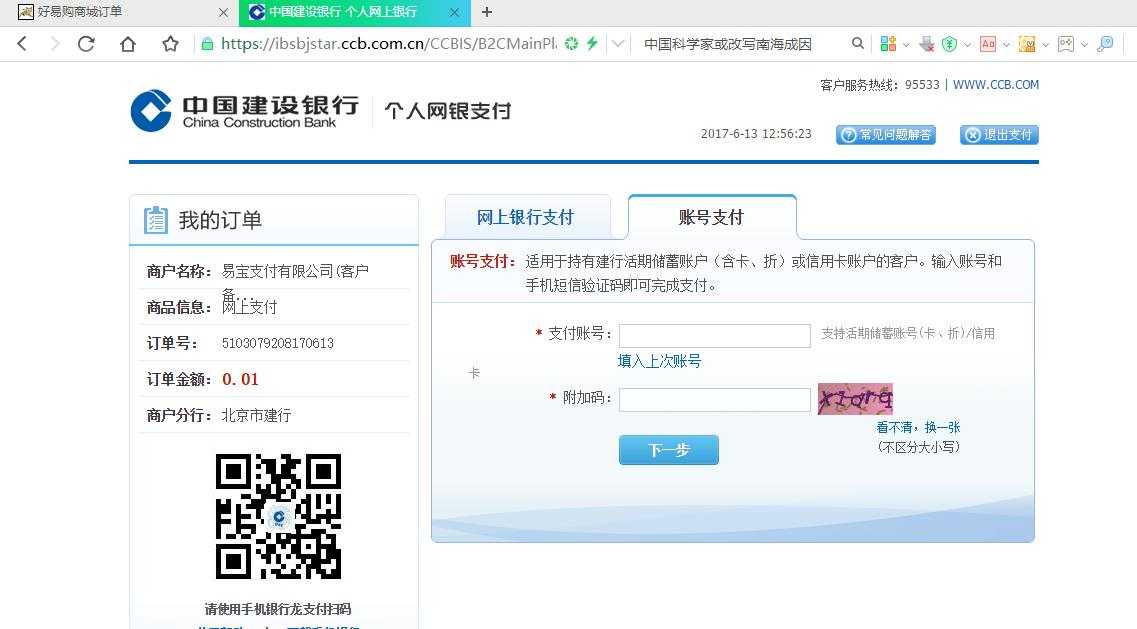1137x629 pixels.
Task: Click the 支付账号 input field
Action: (714, 335)
